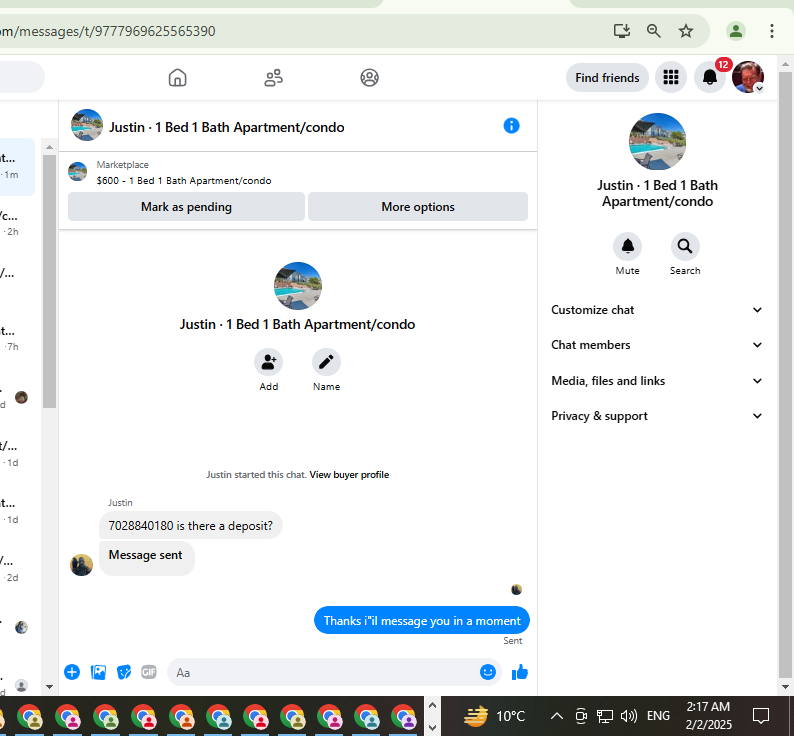Click the ENG language indicator
The image size is (794, 736).
coord(658,716)
